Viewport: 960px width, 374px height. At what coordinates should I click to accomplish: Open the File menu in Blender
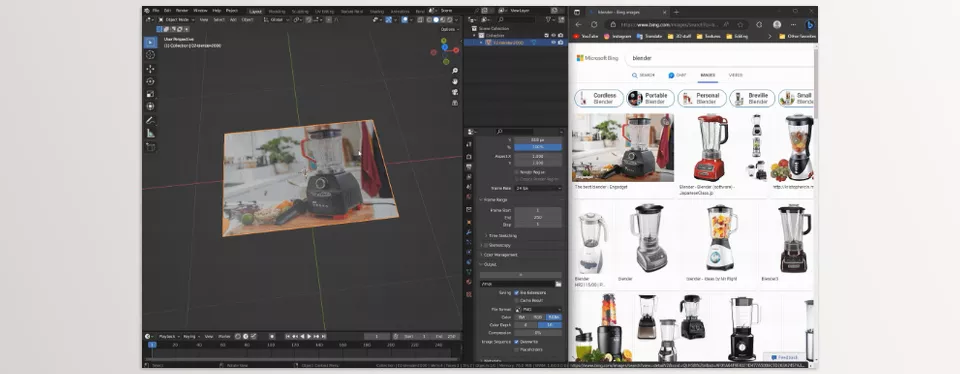[156, 10]
